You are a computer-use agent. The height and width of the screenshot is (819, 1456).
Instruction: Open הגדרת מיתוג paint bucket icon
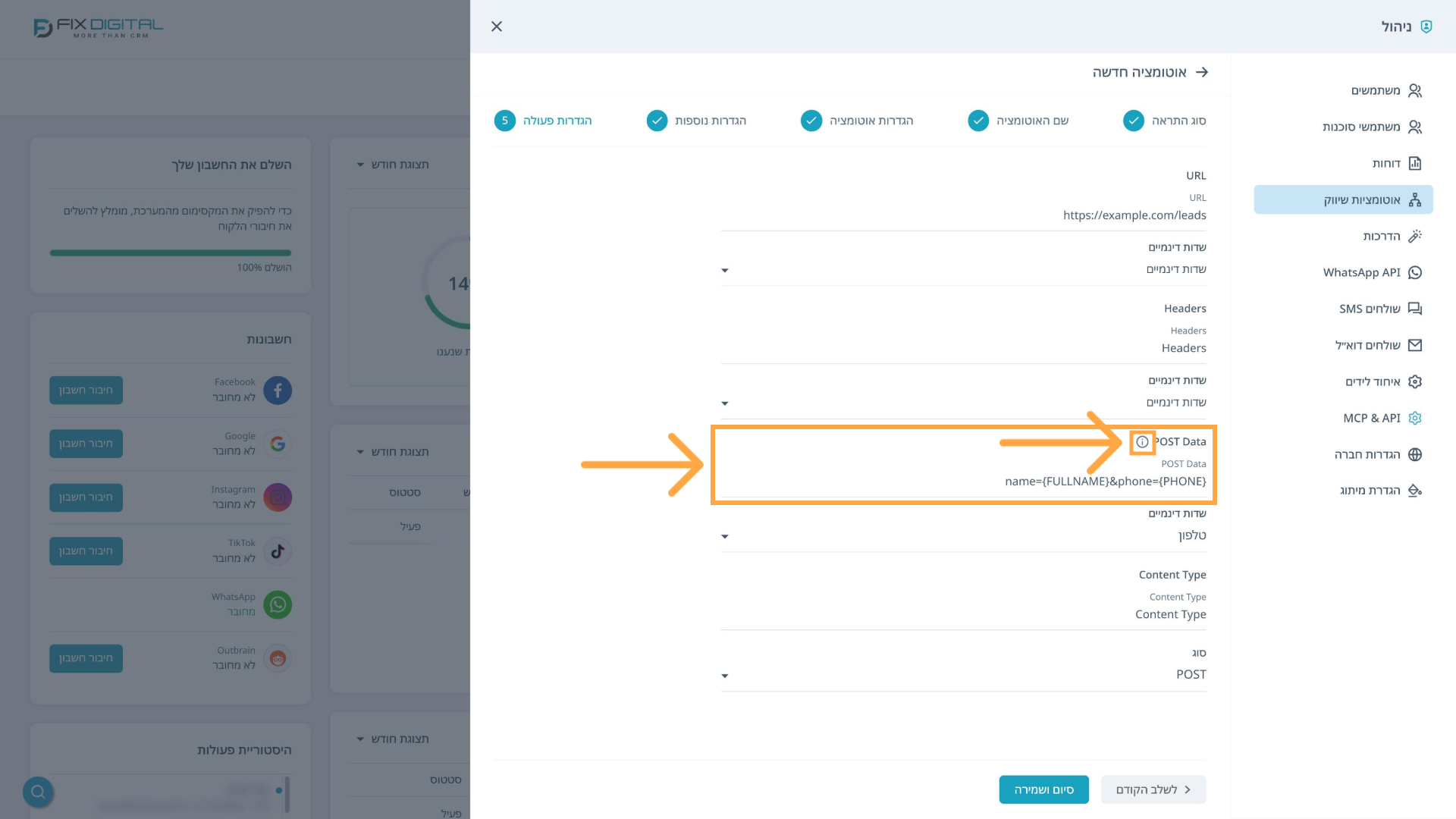click(x=1414, y=491)
